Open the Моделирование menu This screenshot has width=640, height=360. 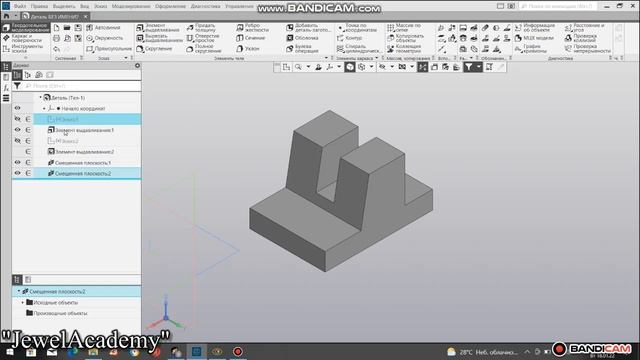[131, 6]
